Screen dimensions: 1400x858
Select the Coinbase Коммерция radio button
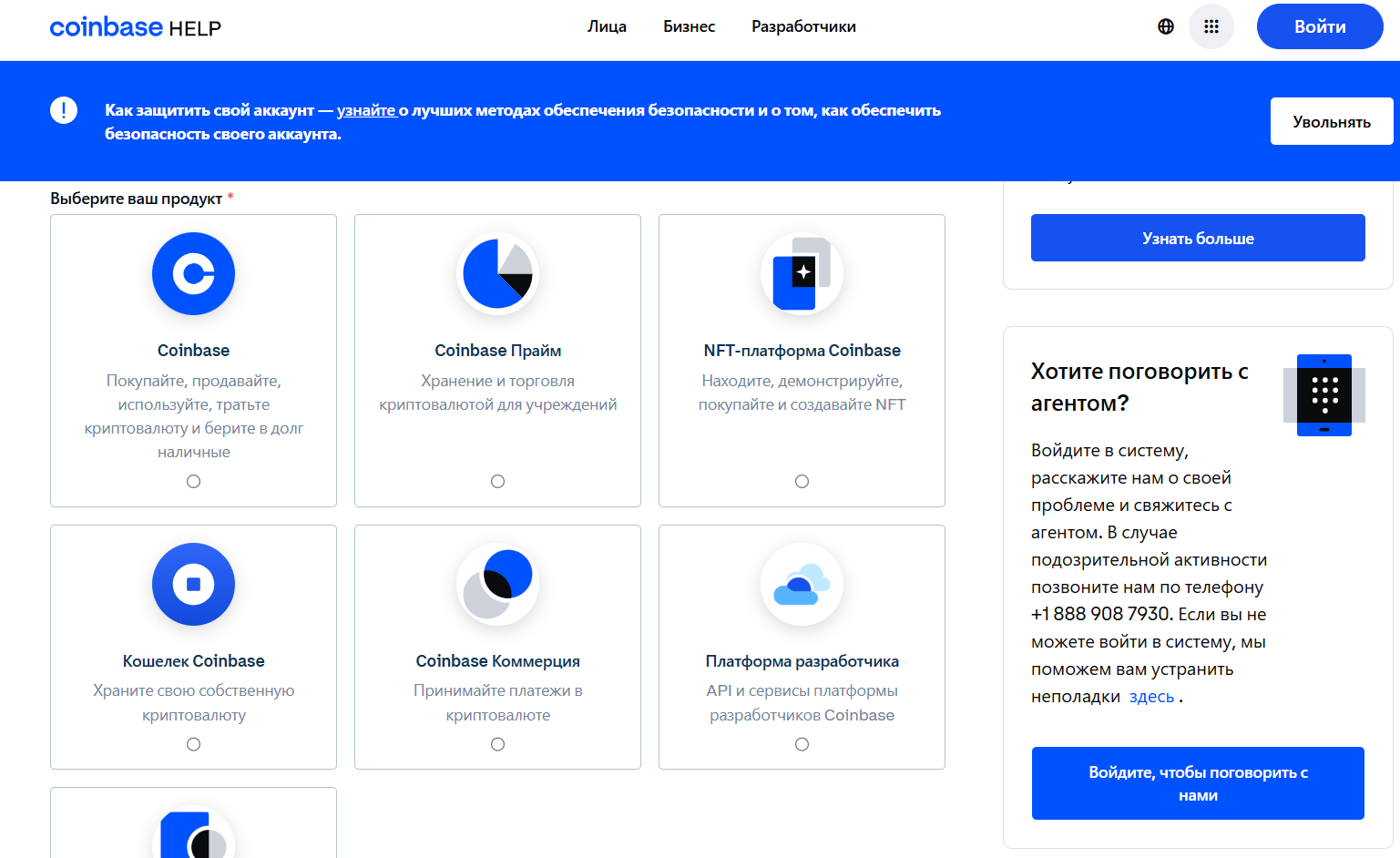pyautogui.click(x=497, y=744)
